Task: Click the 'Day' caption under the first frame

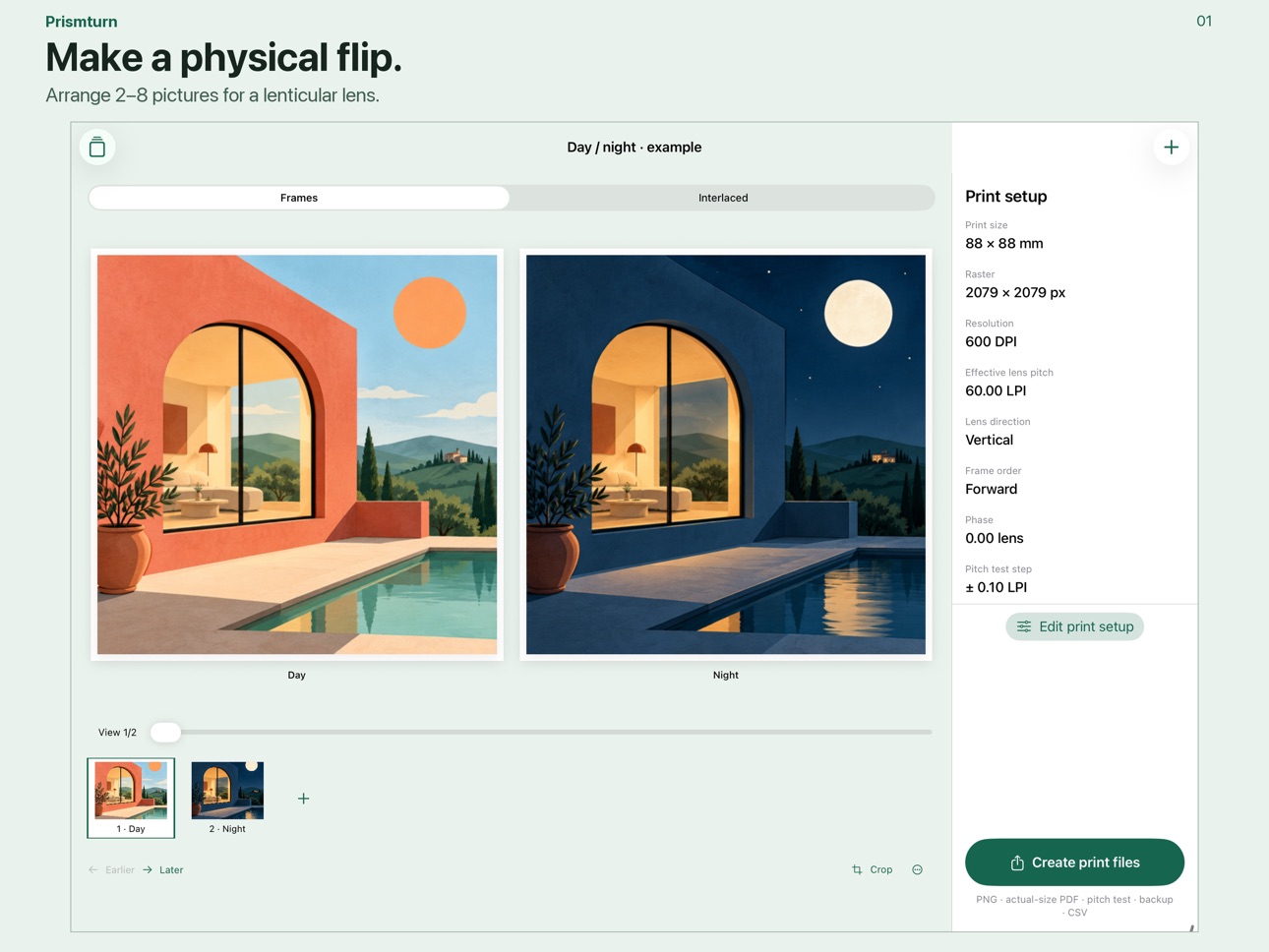Action: [297, 675]
